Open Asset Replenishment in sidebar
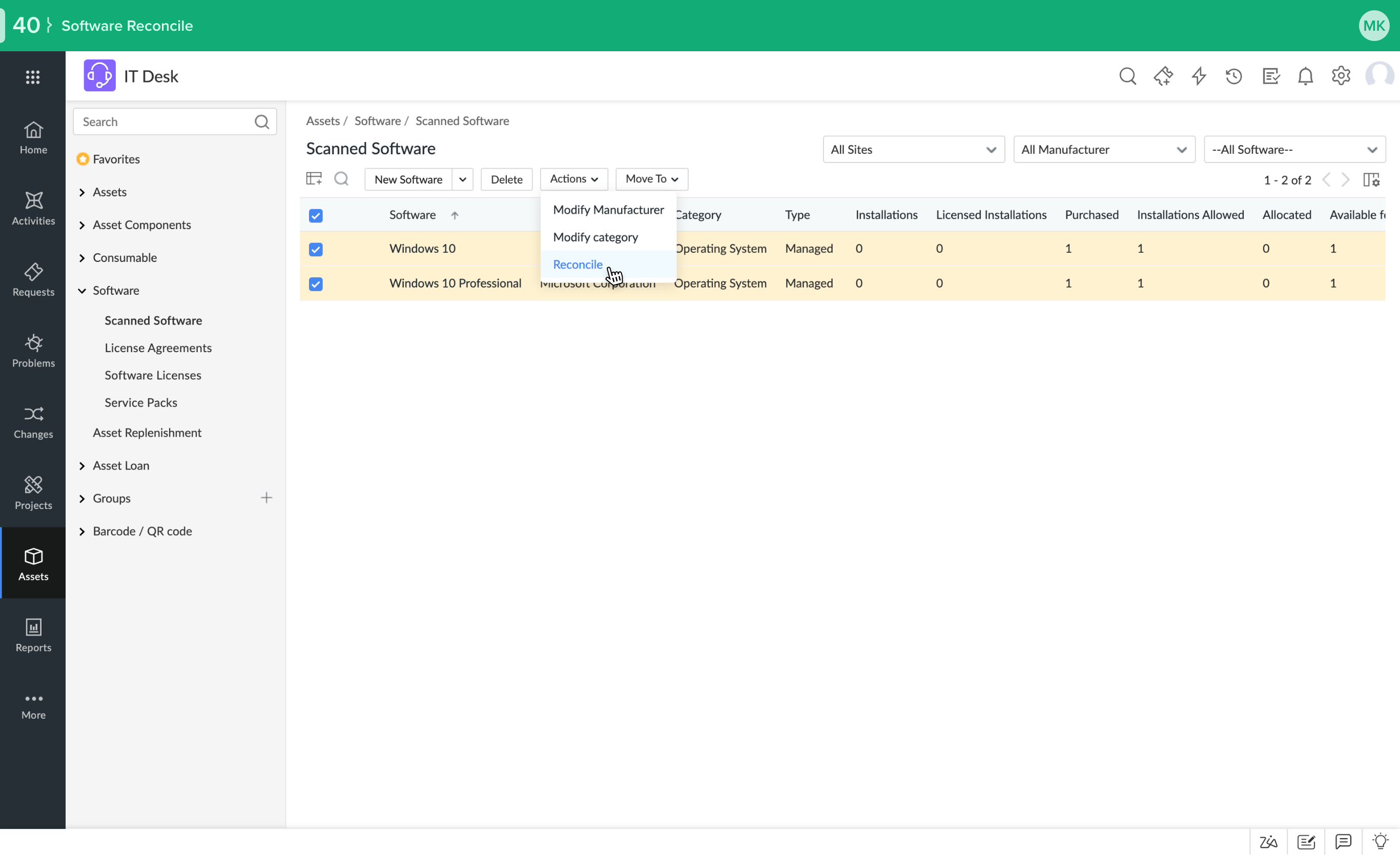This screenshot has width=1400, height=855. tap(147, 433)
